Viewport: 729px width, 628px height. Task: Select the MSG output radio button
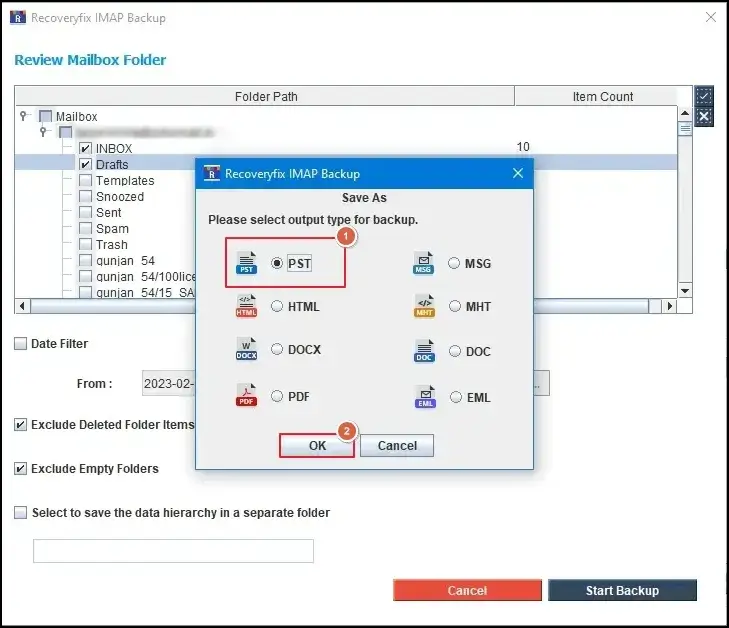coord(454,263)
